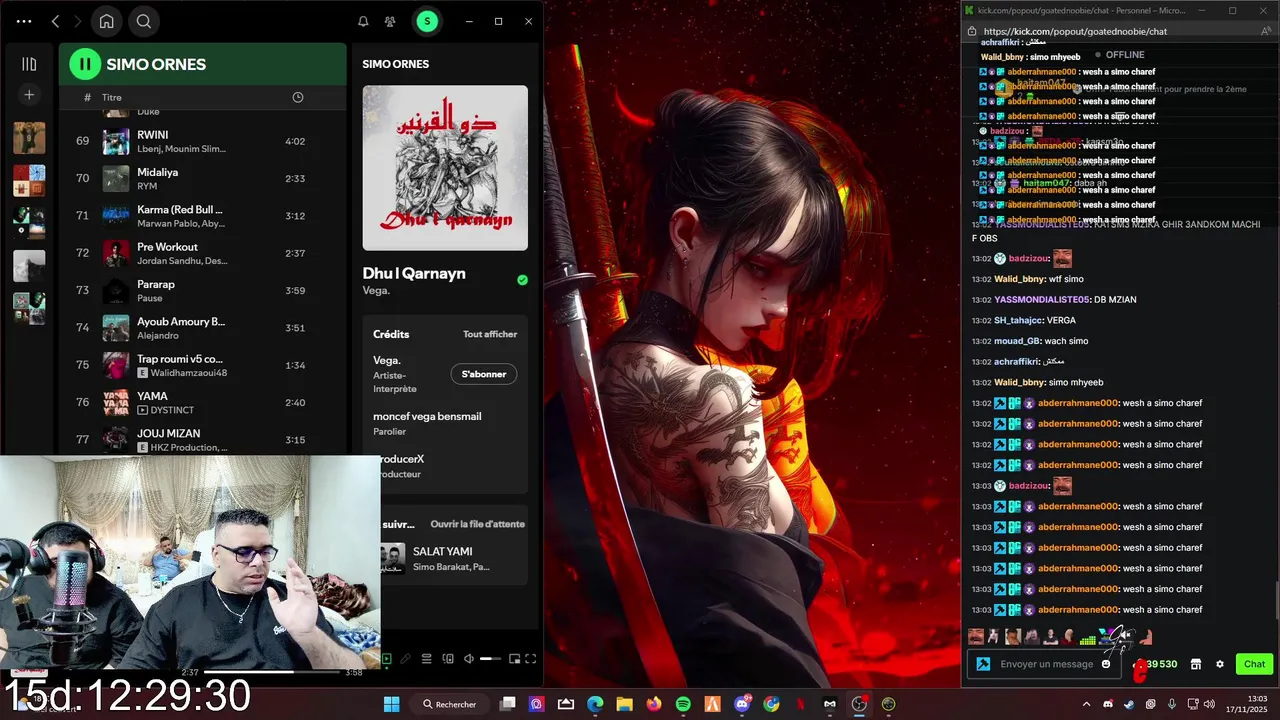
Task: Sort tracks by duration clock icon
Action: pyautogui.click(x=297, y=97)
